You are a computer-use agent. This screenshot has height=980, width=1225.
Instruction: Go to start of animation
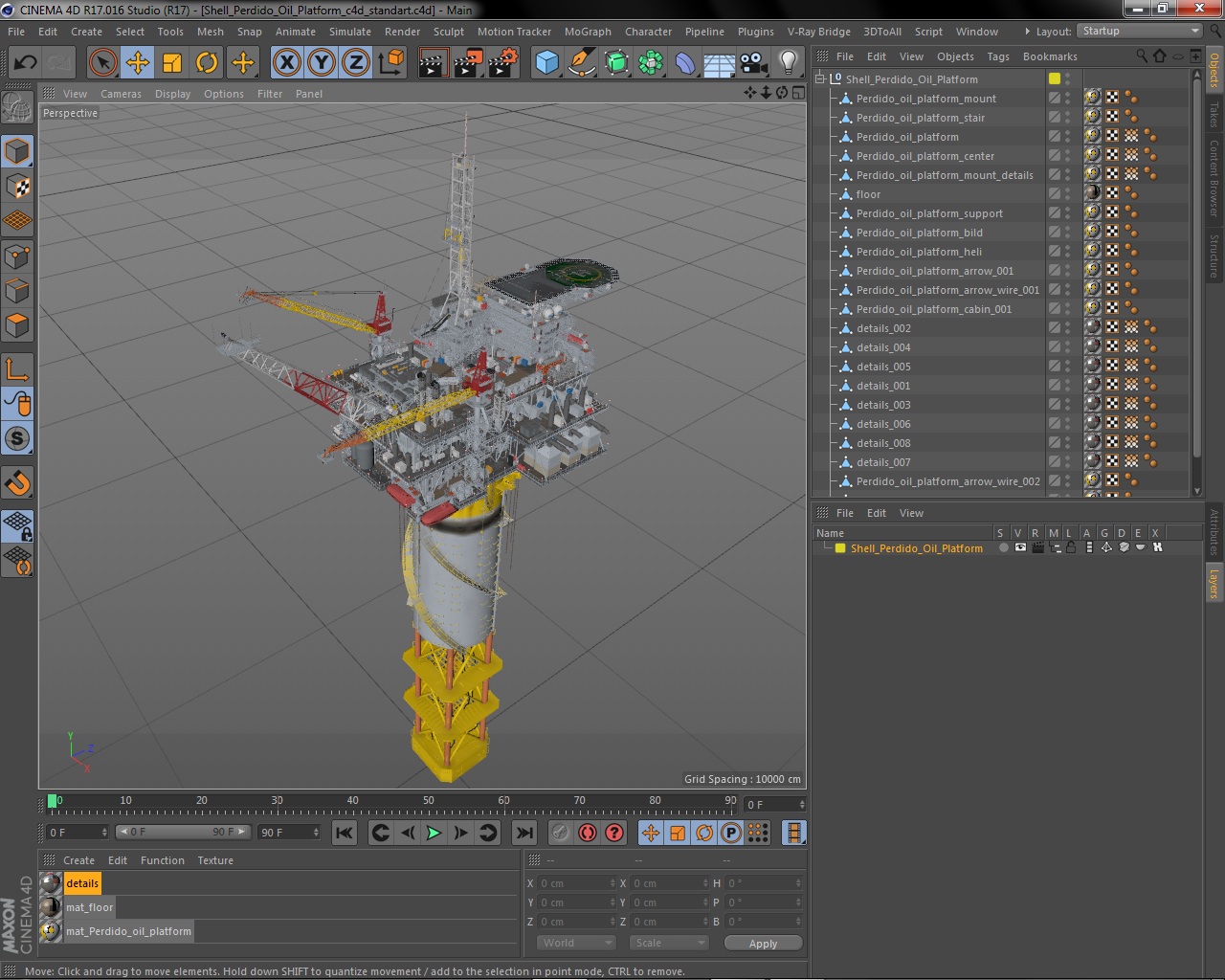click(x=344, y=833)
